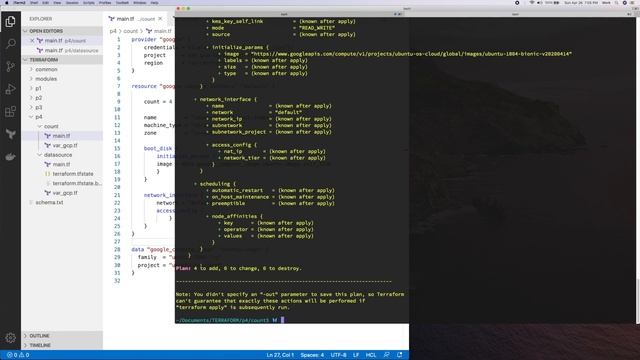Close main.tf p4/count in Open Editors
The width and height of the screenshot is (640, 360).
(32, 41)
